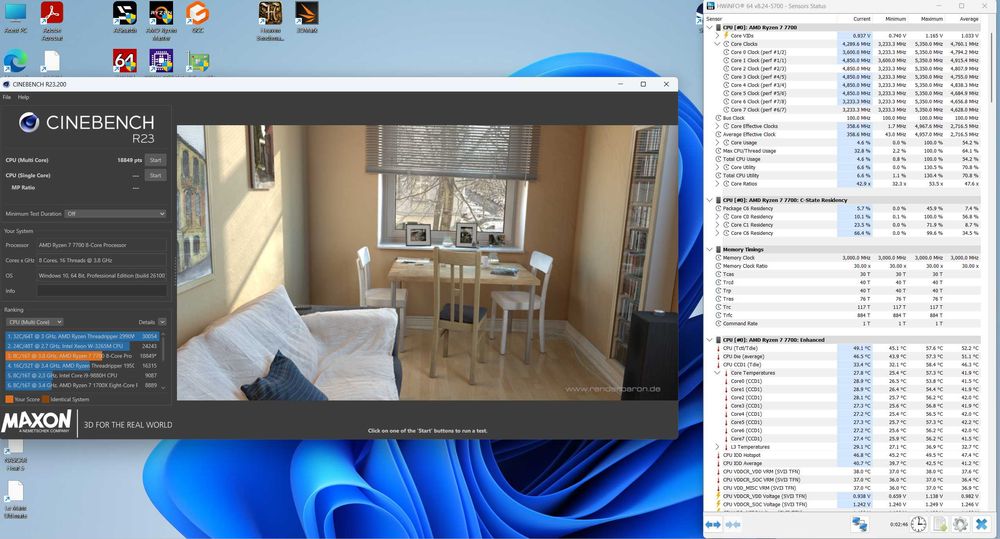Viewport: 1000px width, 539px height.
Task: Select the Ryzen 7 1700X ranking entry
Action: click(x=82, y=386)
